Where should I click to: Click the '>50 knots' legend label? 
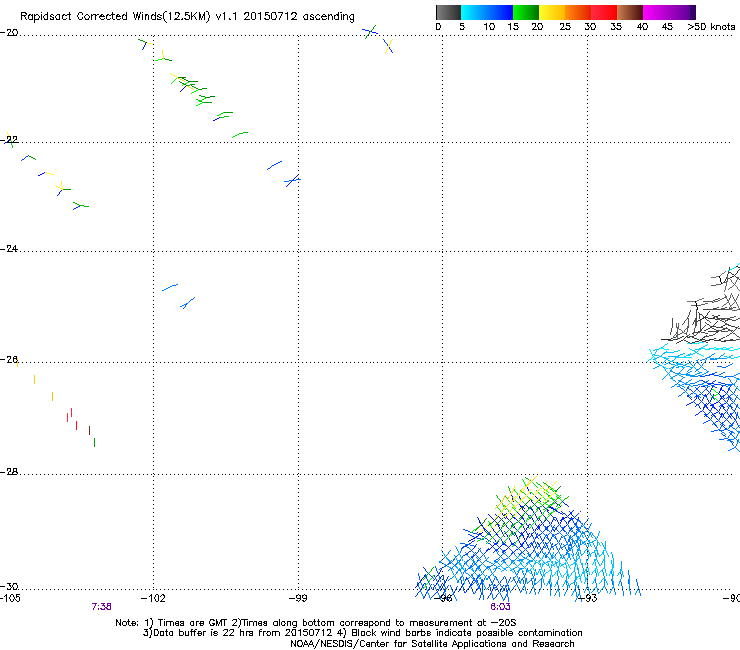[711, 27]
